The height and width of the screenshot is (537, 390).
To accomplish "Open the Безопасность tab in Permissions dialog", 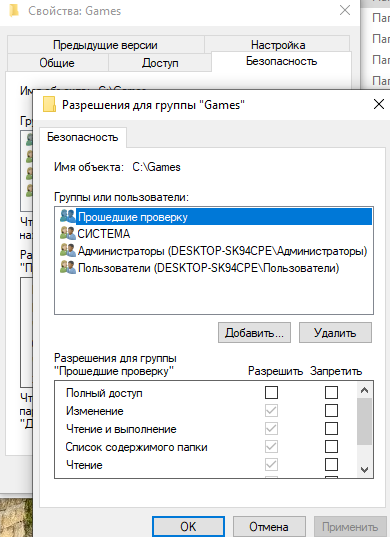I will pos(83,137).
